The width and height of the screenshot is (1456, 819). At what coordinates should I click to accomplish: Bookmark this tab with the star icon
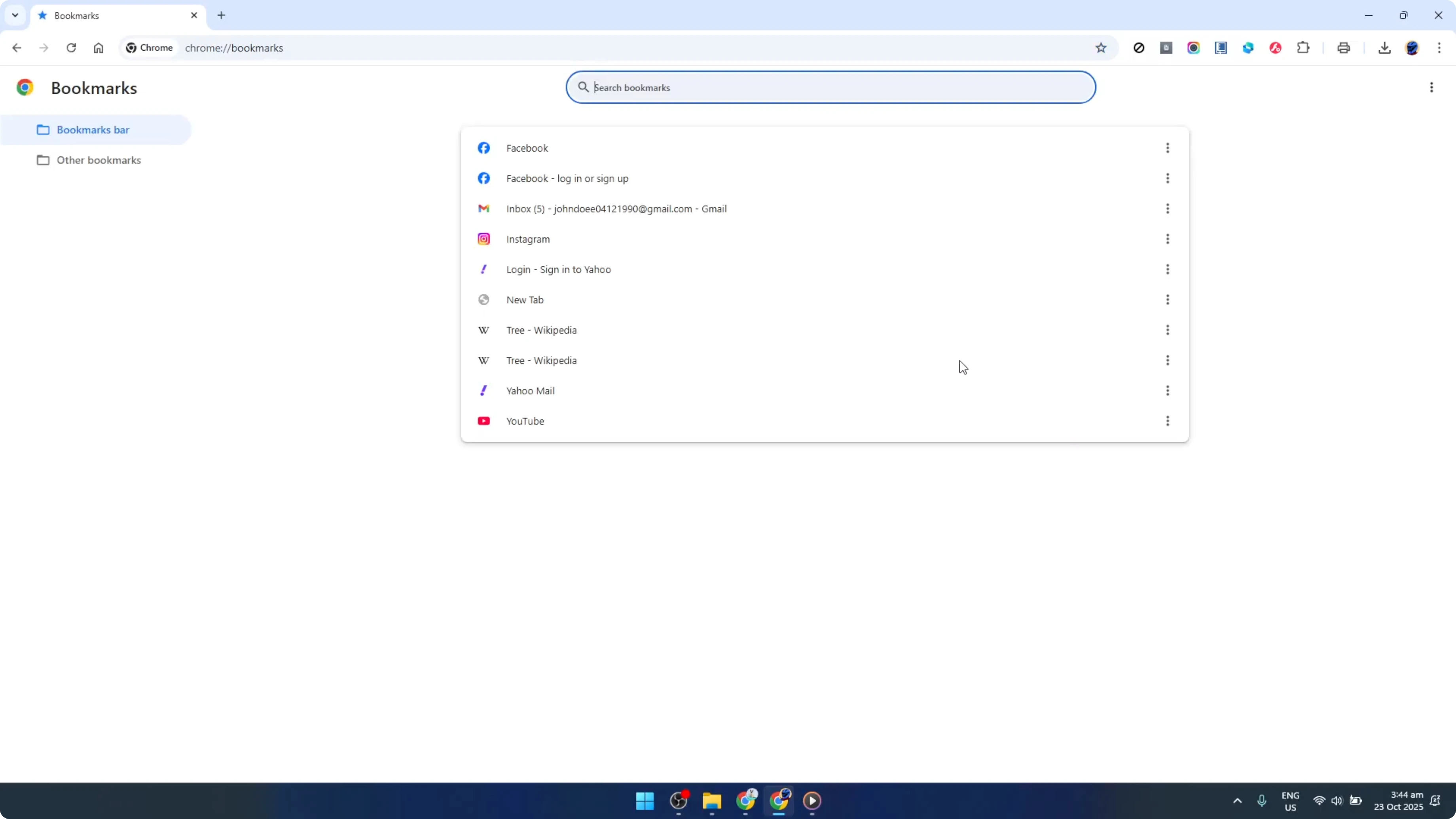coord(1101,48)
